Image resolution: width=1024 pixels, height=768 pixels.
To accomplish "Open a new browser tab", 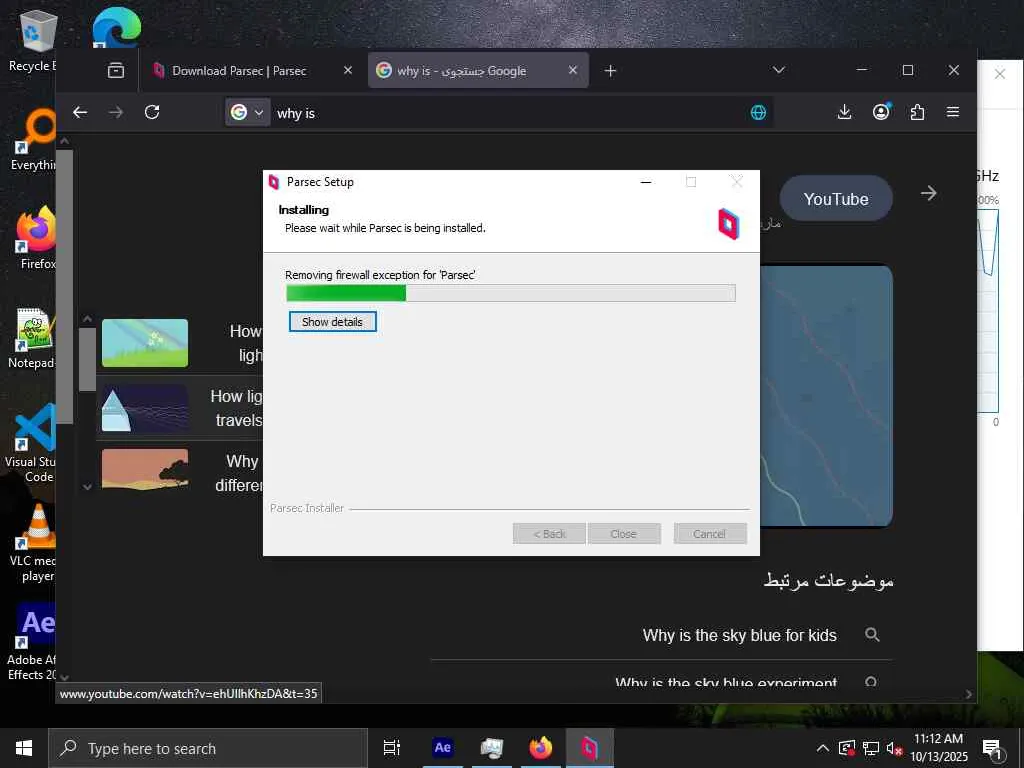I will 610,71.
